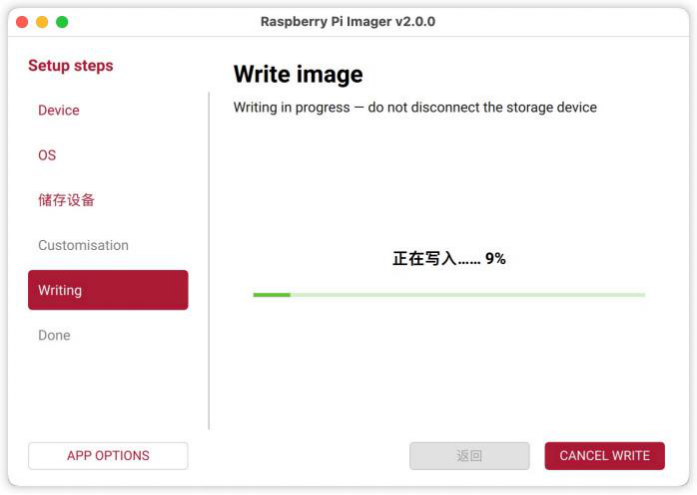Close the window with the red button

(x=22, y=22)
